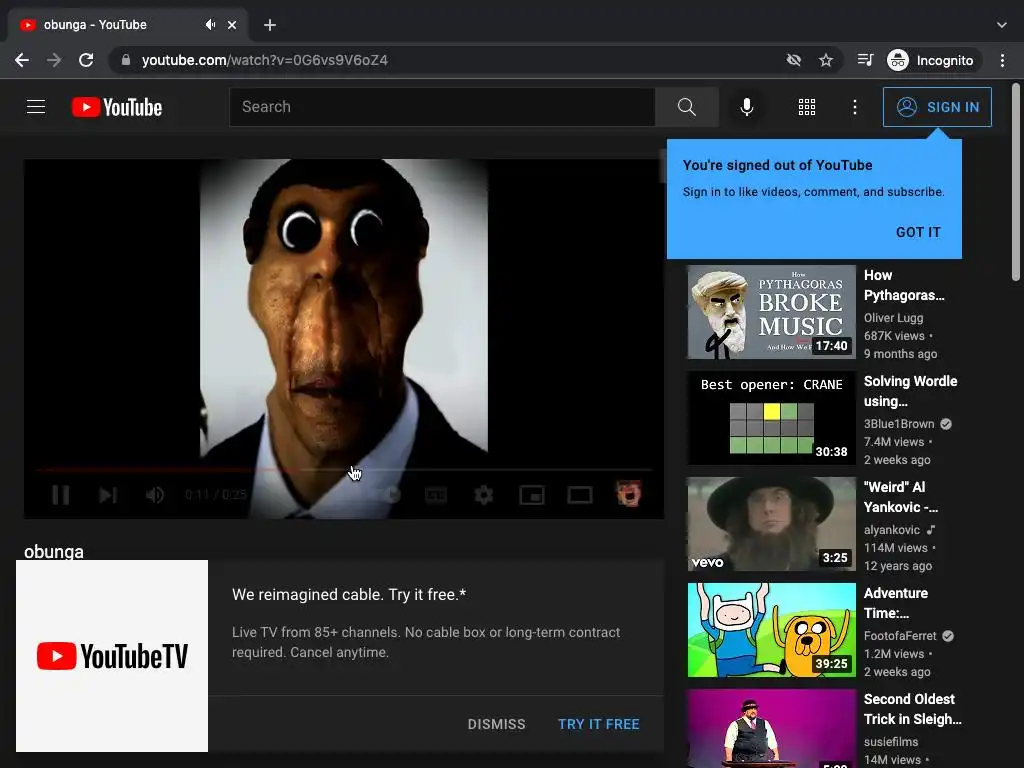This screenshot has width=1024, height=768.
Task: Open the YouTube apps grid
Action: 807,107
